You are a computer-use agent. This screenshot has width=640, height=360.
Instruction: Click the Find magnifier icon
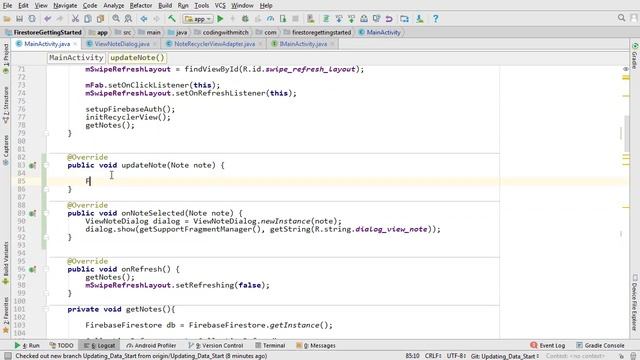[116, 19]
